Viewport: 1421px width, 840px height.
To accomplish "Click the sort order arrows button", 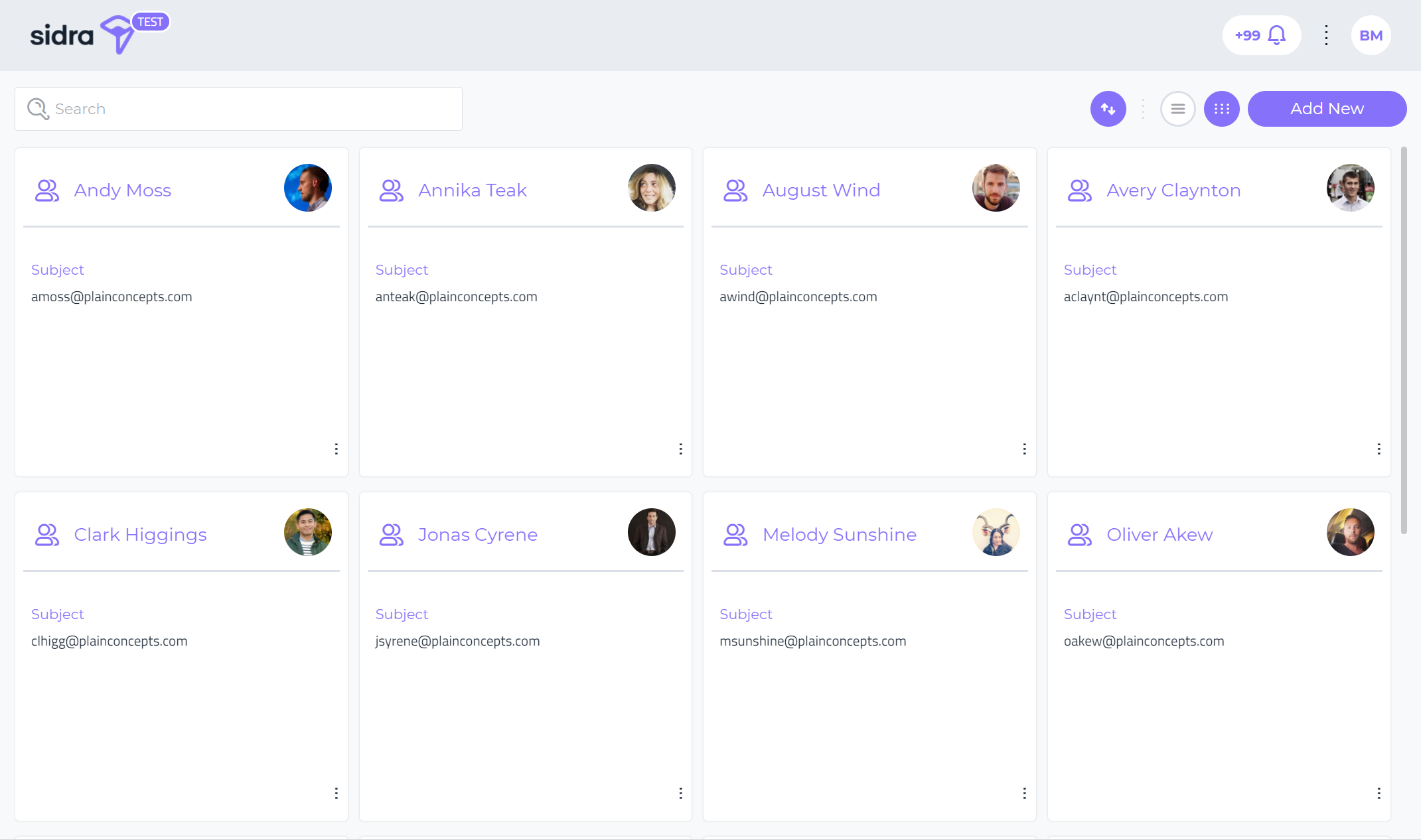I will point(1108,109).
